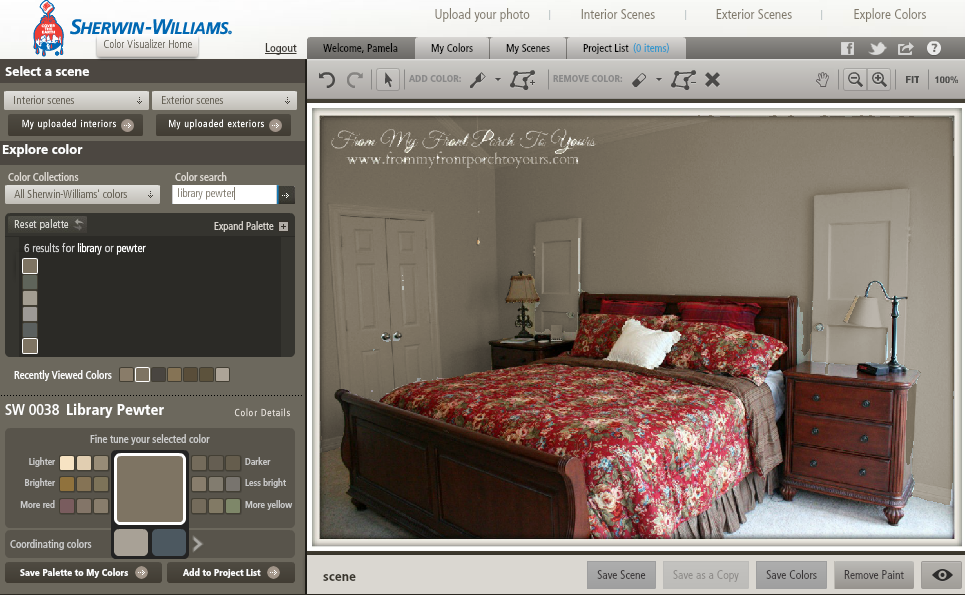Undo the last paint action
The height and width of the screenshot is (595, 965).
point(326,79)
